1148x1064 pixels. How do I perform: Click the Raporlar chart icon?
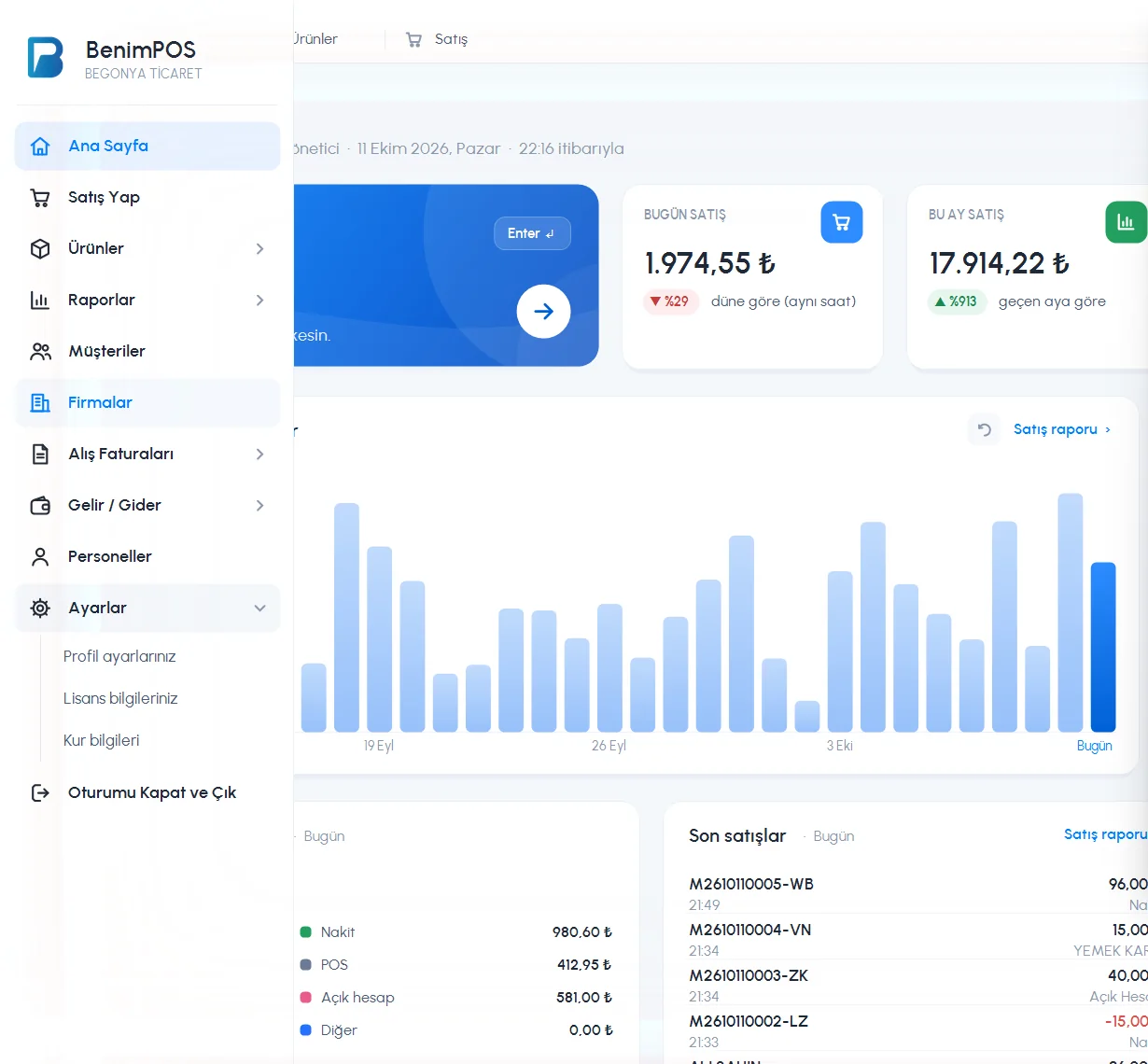pyautogui.click(x=40, y=301)
